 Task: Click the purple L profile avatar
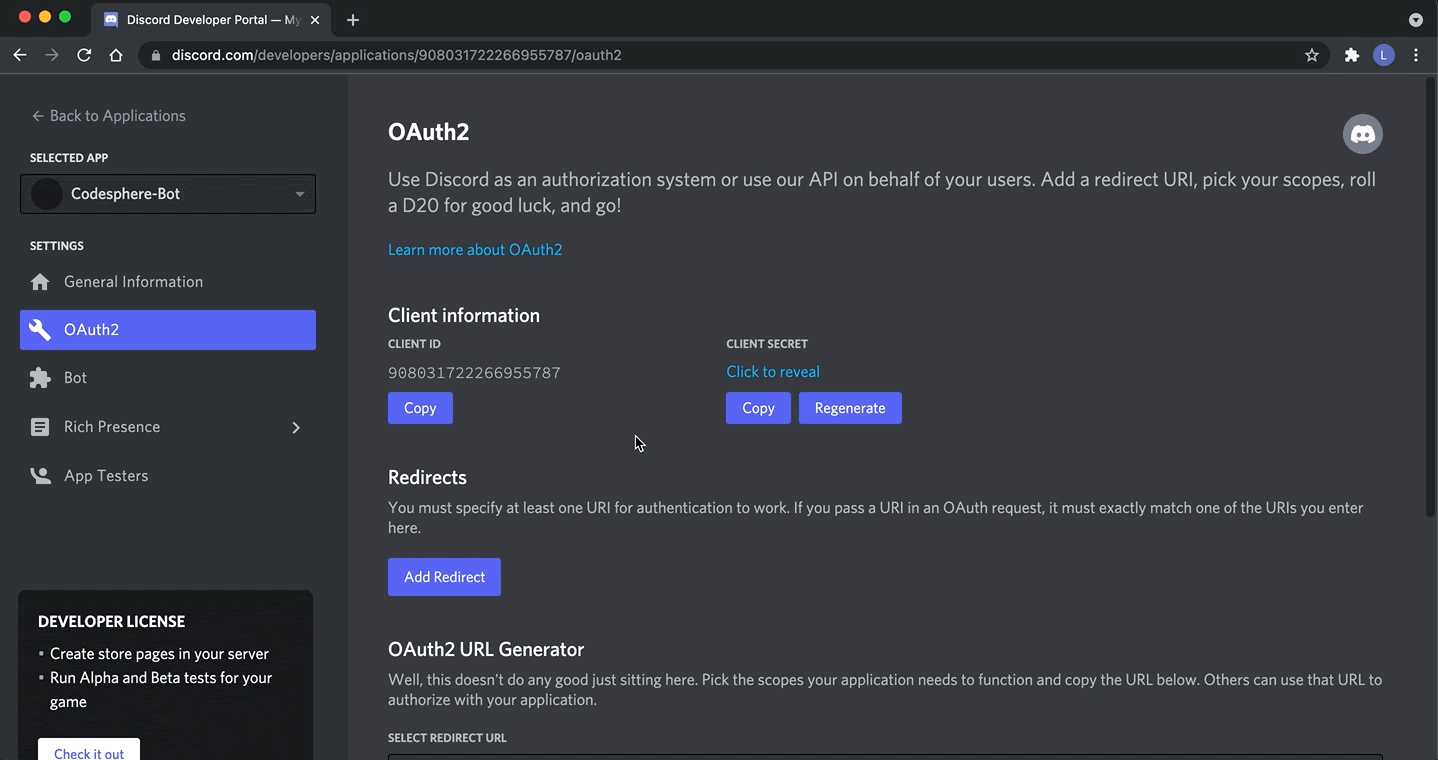(x=1384, y=55)
